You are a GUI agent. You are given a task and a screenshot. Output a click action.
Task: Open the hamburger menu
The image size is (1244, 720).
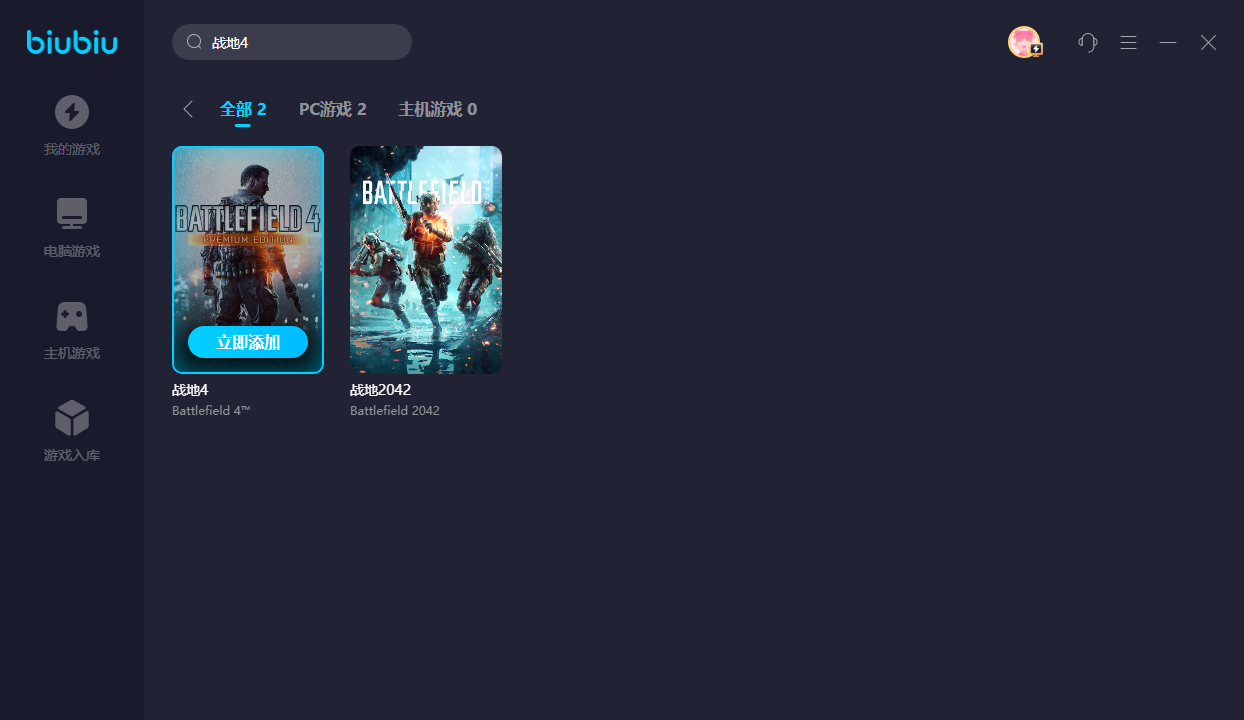1128,42
